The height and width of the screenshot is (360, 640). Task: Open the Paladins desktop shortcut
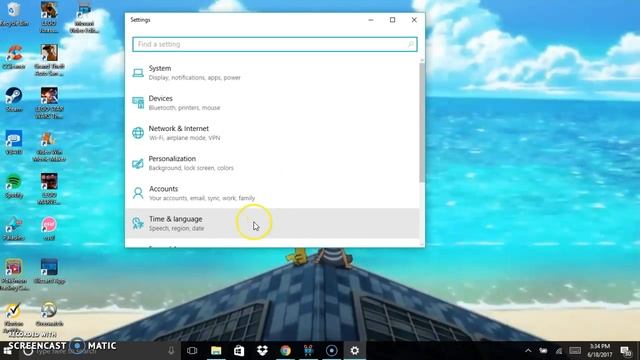[14, 229]
